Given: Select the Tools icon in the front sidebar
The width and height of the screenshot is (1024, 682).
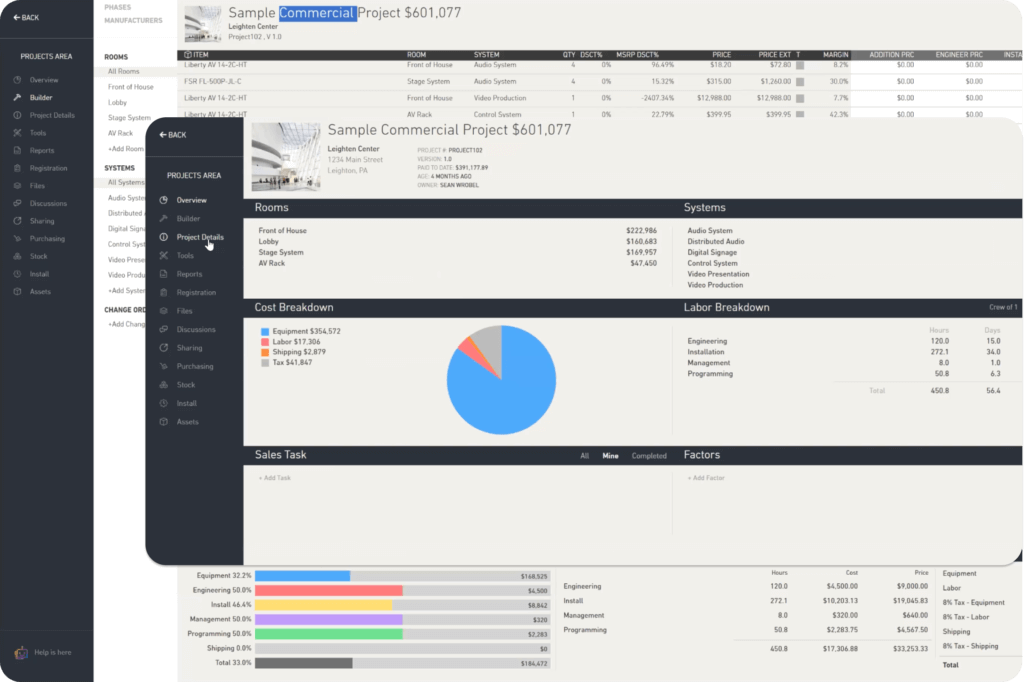Looking at the screenshot, I should tap(164, 256).
